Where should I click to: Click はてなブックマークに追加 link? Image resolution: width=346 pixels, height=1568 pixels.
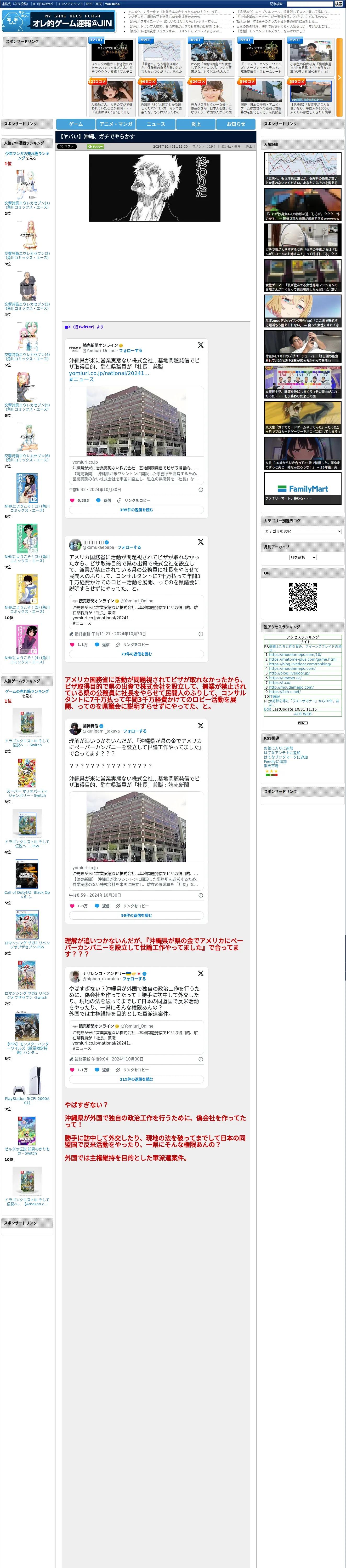pos(286,758)
